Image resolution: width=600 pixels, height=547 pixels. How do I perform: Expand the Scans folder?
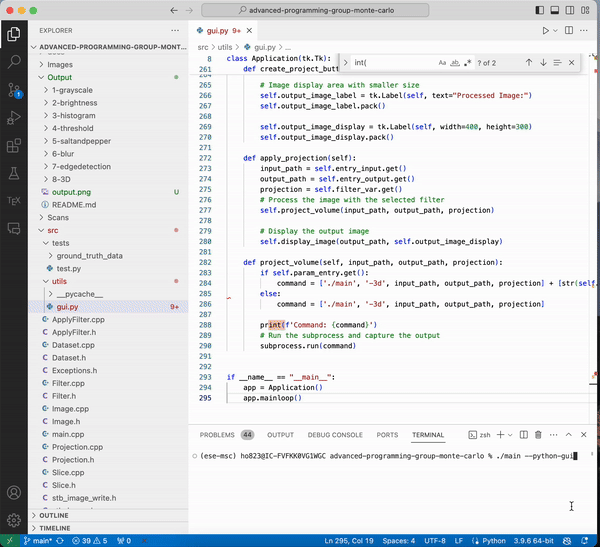(58, 217)
